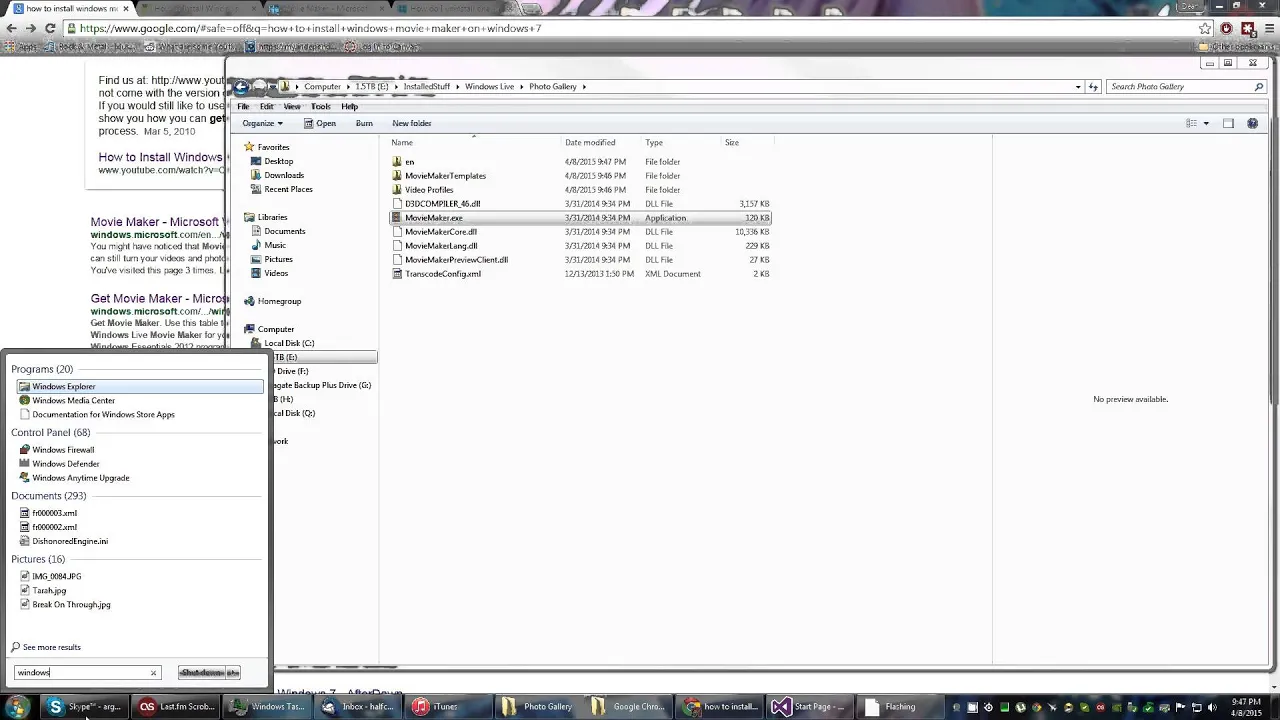Change view icon in Explorer toolbar

tap(1191, 123)
